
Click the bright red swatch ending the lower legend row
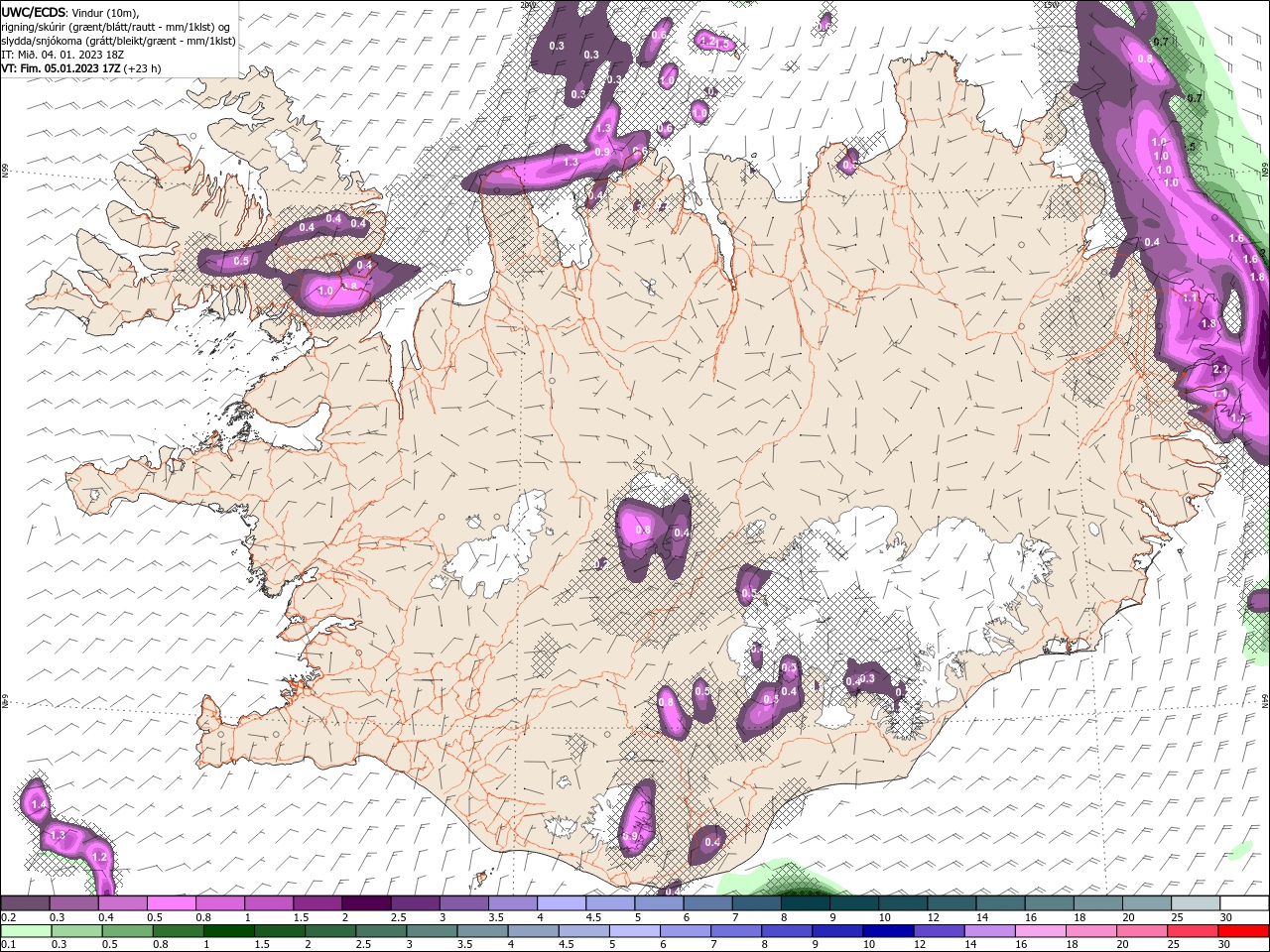pyautogui.click(x=1244, y=931)
